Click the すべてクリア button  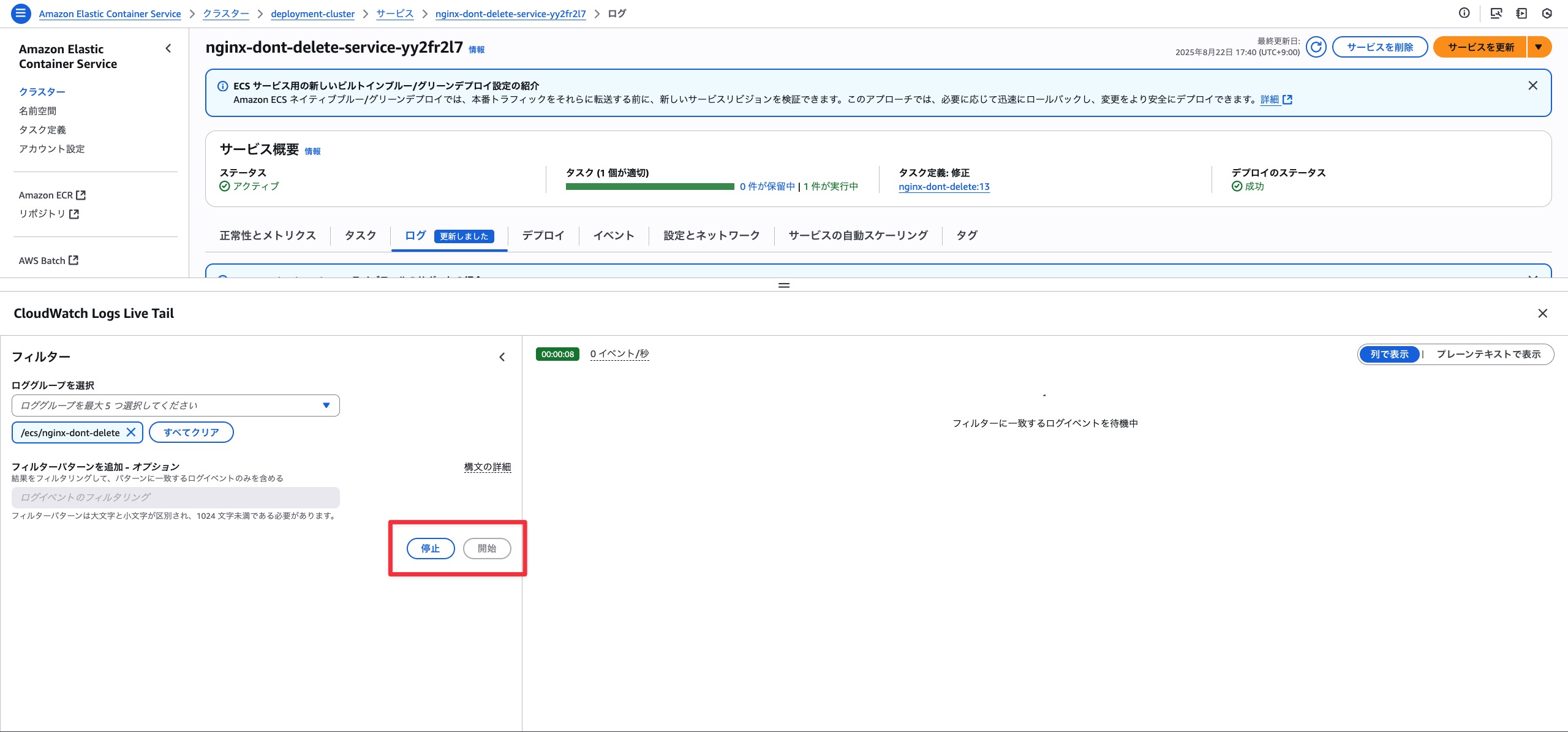click(191, 432)
